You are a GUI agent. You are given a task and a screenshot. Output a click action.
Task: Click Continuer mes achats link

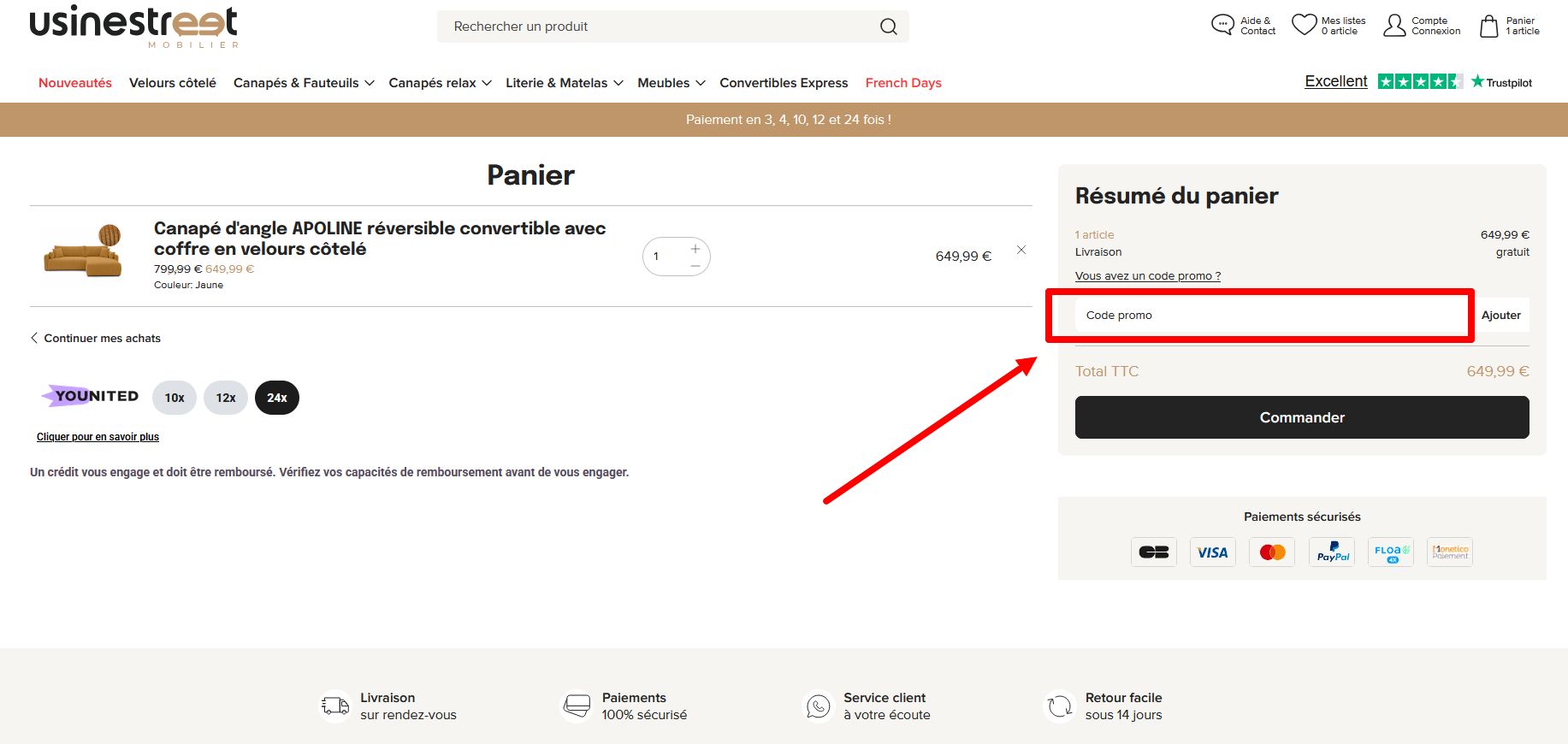96,338
